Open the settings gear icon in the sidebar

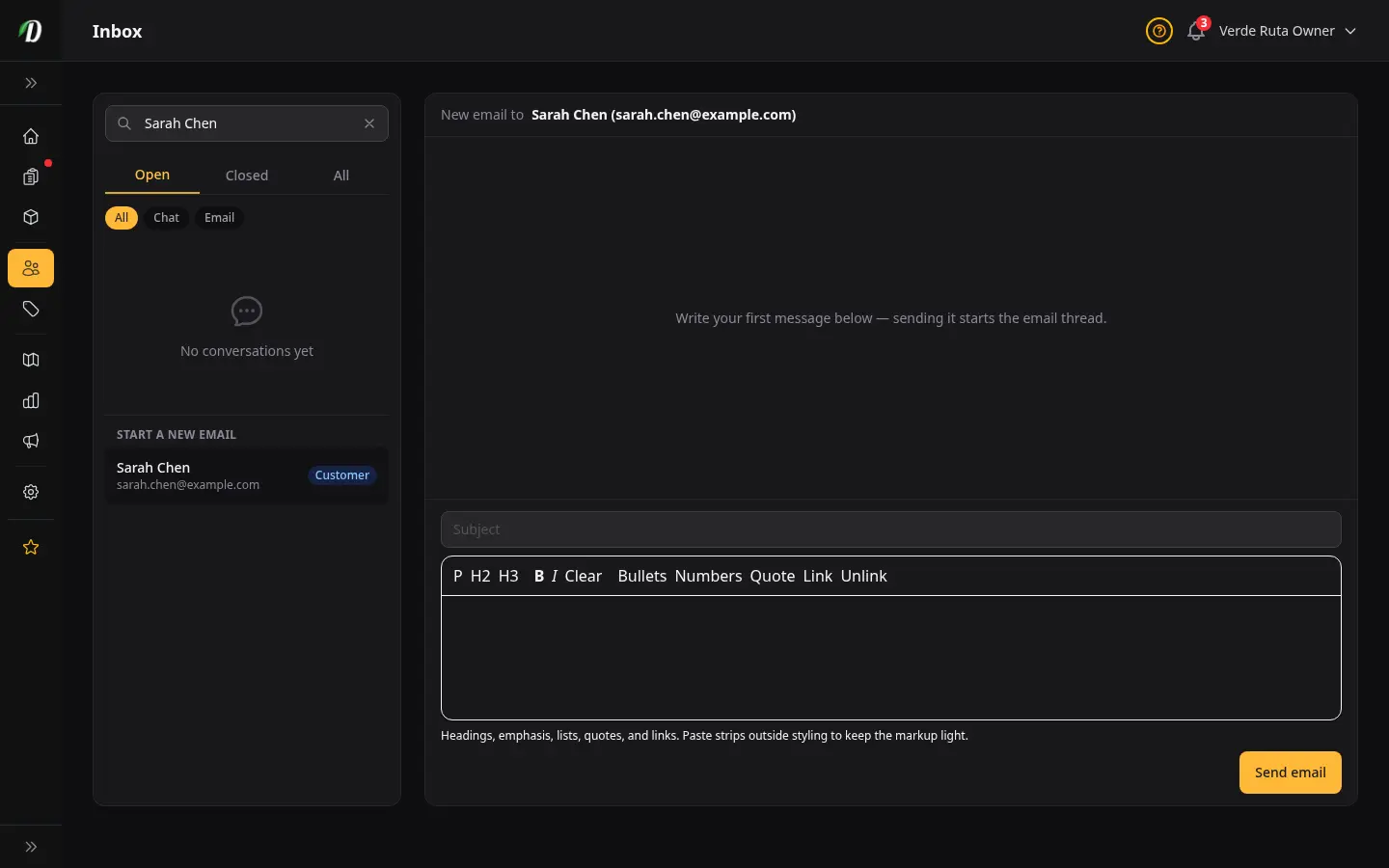(x=31, y=492)
